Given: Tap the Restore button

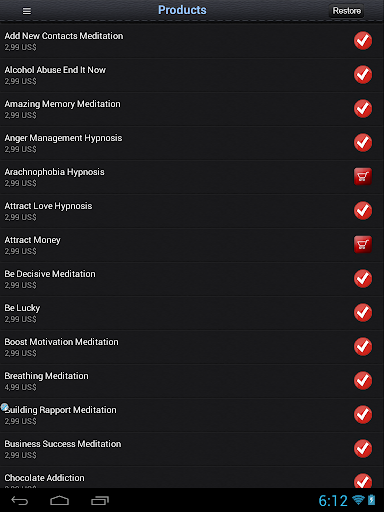Looking at the screenshot, I should tap(346, 11).
